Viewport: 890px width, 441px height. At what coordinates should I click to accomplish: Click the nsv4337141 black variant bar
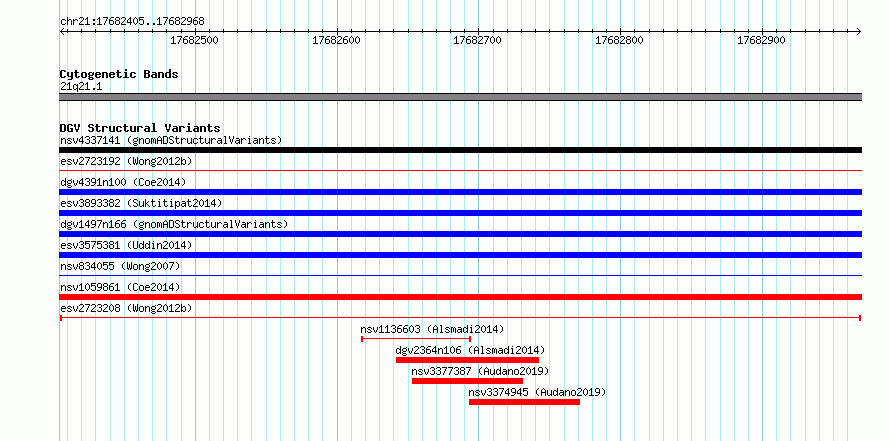pos(460,150)
